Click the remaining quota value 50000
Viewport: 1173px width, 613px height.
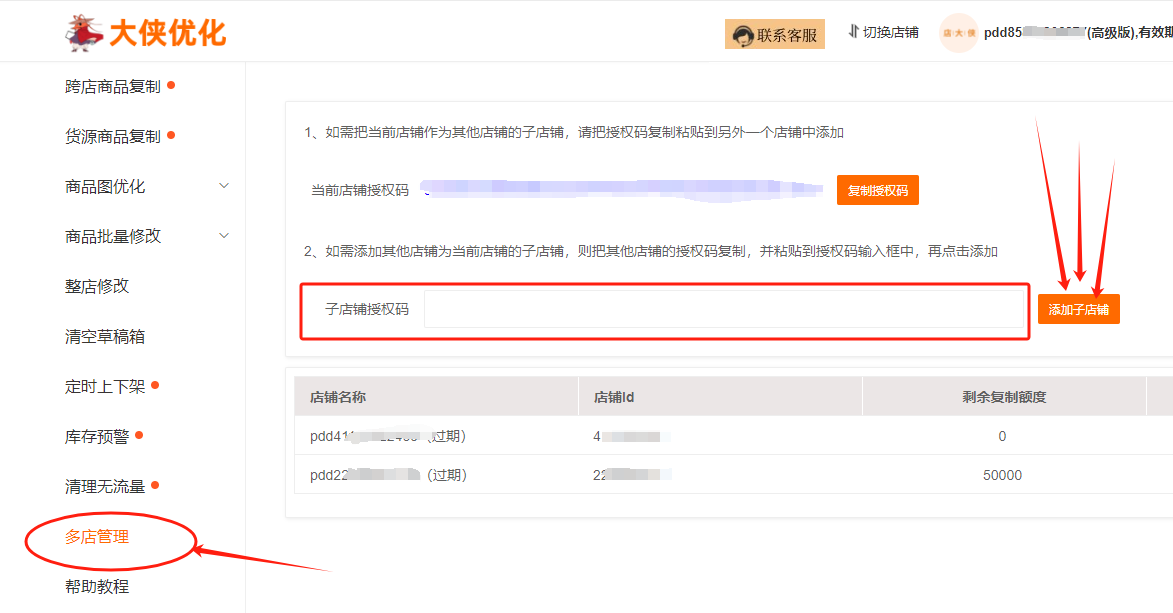(1002, 475)
